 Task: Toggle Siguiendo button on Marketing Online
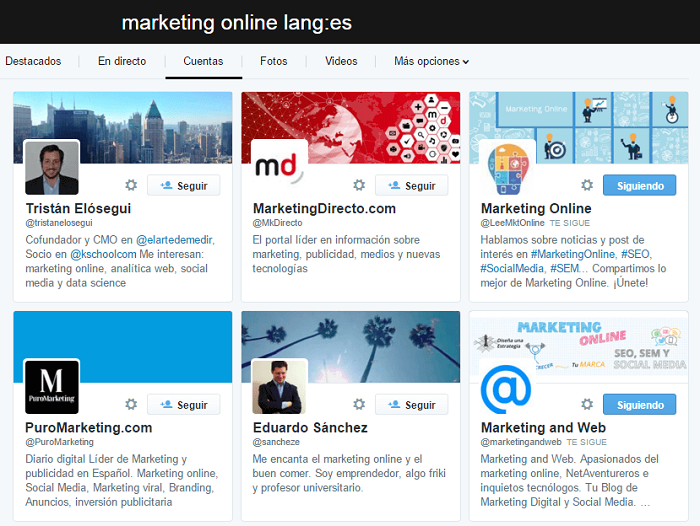[640, 185]
